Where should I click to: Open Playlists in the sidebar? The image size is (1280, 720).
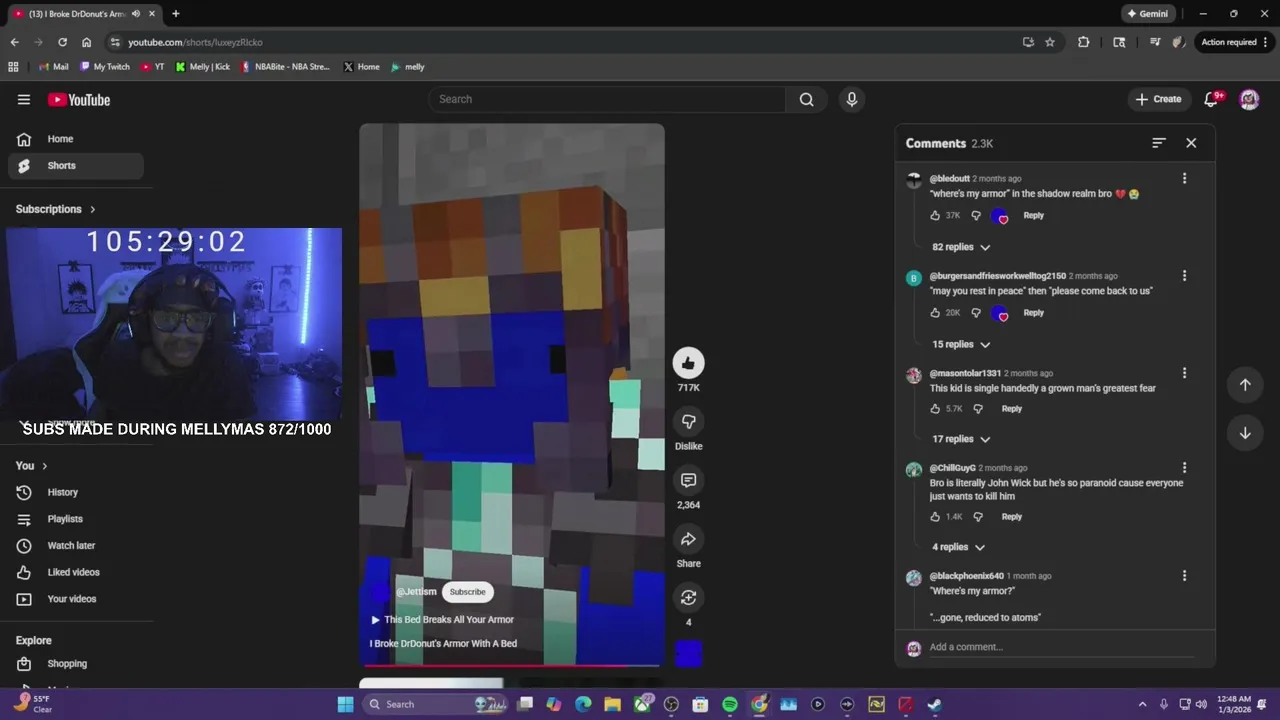[76, 519]
